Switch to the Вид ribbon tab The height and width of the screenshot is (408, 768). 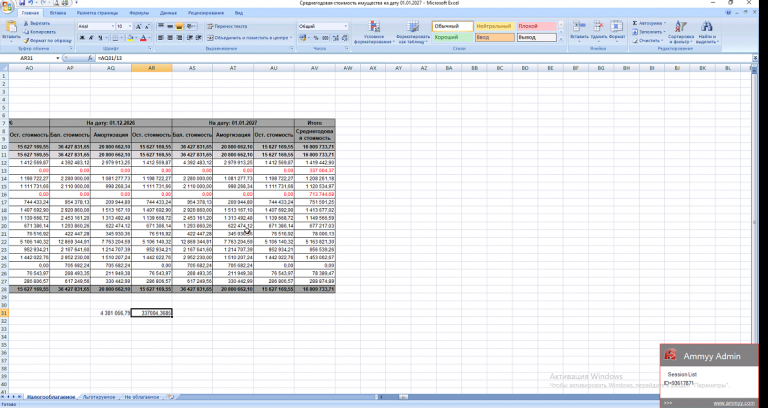[239, 13]
